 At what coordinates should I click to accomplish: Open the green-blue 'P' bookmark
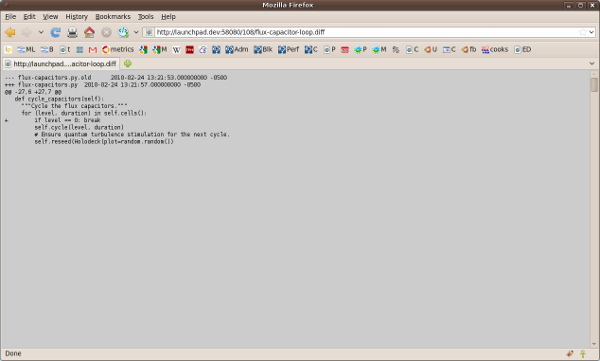click(360, 49)
